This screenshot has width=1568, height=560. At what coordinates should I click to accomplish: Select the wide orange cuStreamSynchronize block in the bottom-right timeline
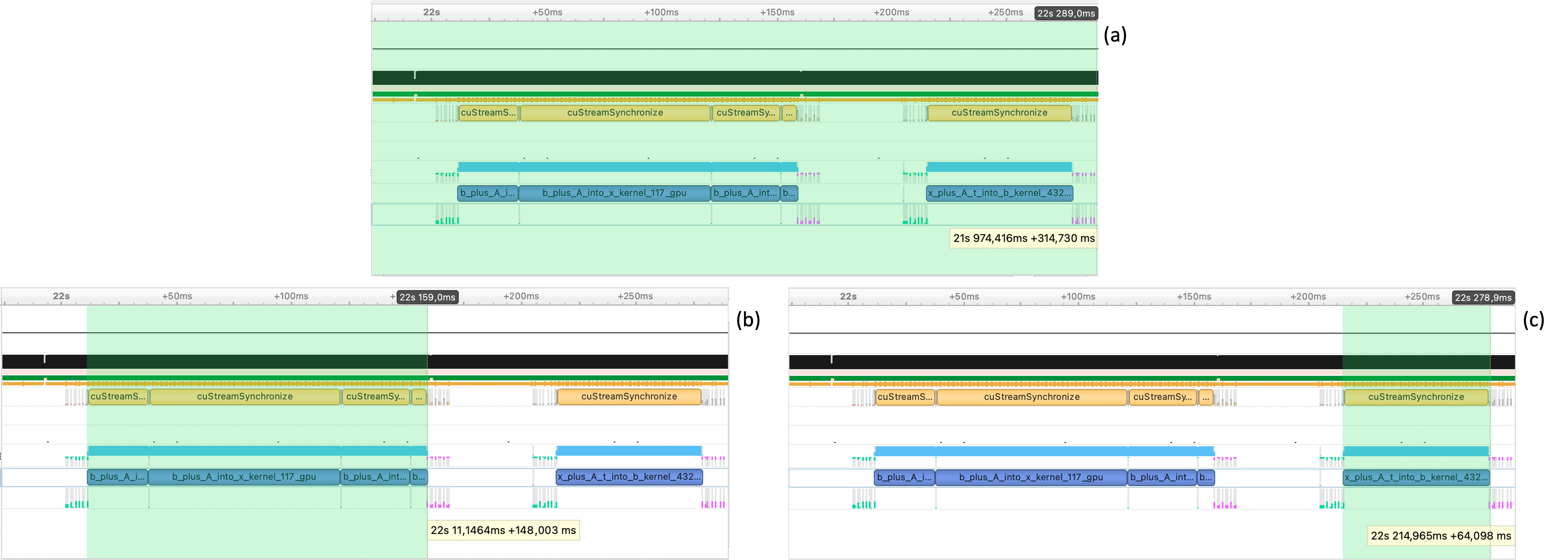coord(1032,397)
